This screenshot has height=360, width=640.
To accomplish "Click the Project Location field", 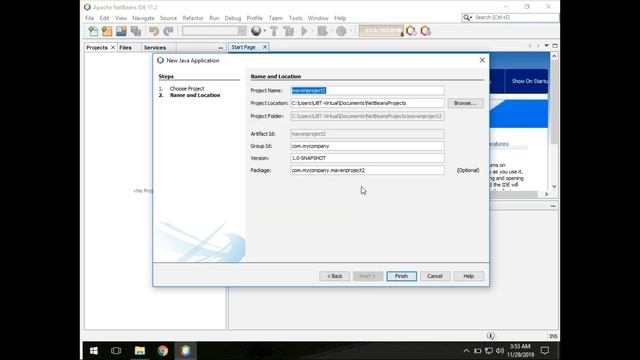I will pyautogui.click(x=367, y=103).
